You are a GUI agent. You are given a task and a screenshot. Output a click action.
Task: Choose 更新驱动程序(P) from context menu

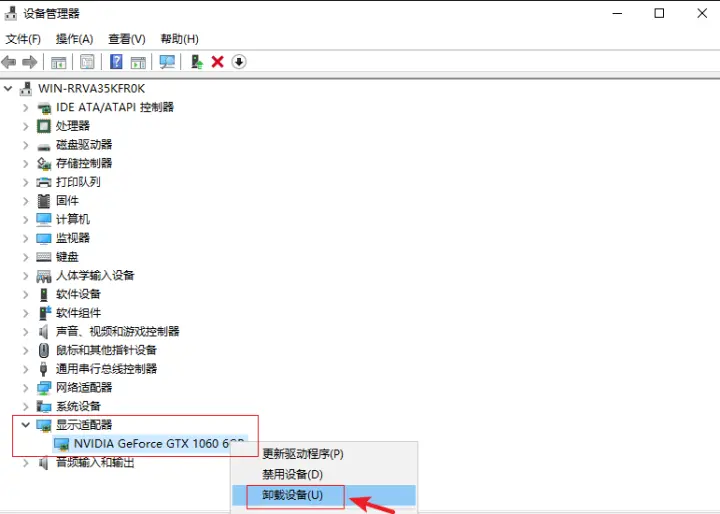tap(324, 454)
